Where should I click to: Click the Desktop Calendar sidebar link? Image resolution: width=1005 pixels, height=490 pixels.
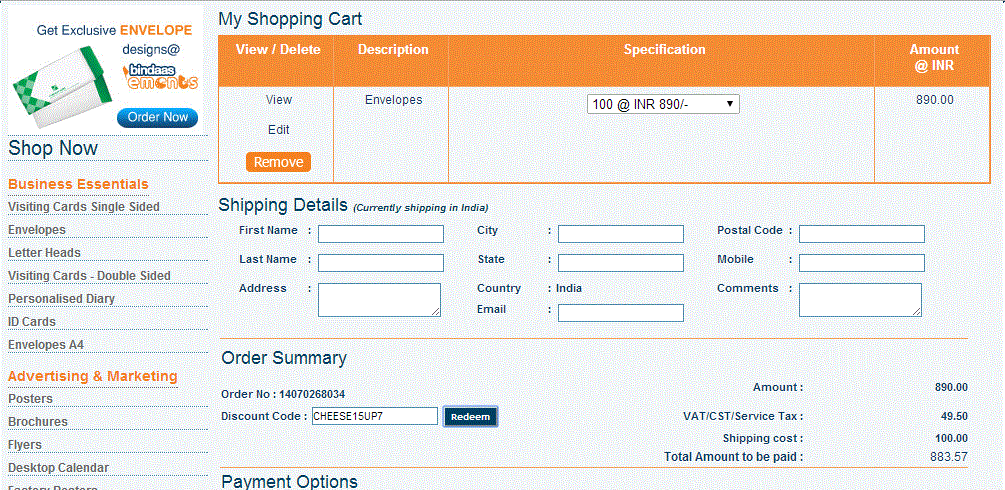58,468
